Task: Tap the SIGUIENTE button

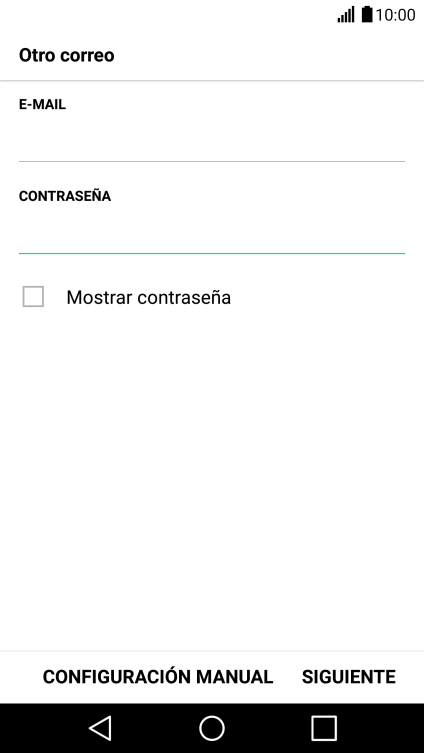Action: click(349, 677)
